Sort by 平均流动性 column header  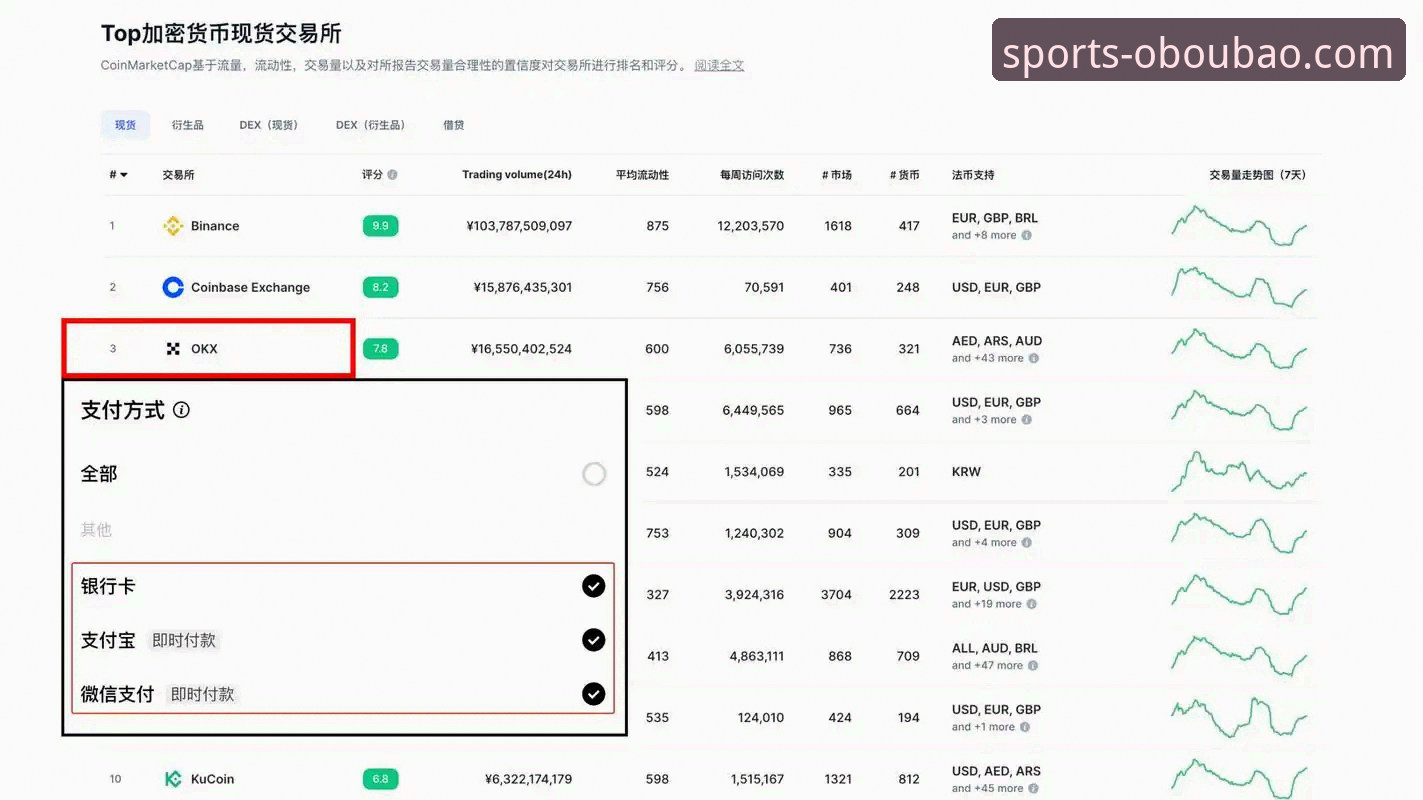coord(642,175)
